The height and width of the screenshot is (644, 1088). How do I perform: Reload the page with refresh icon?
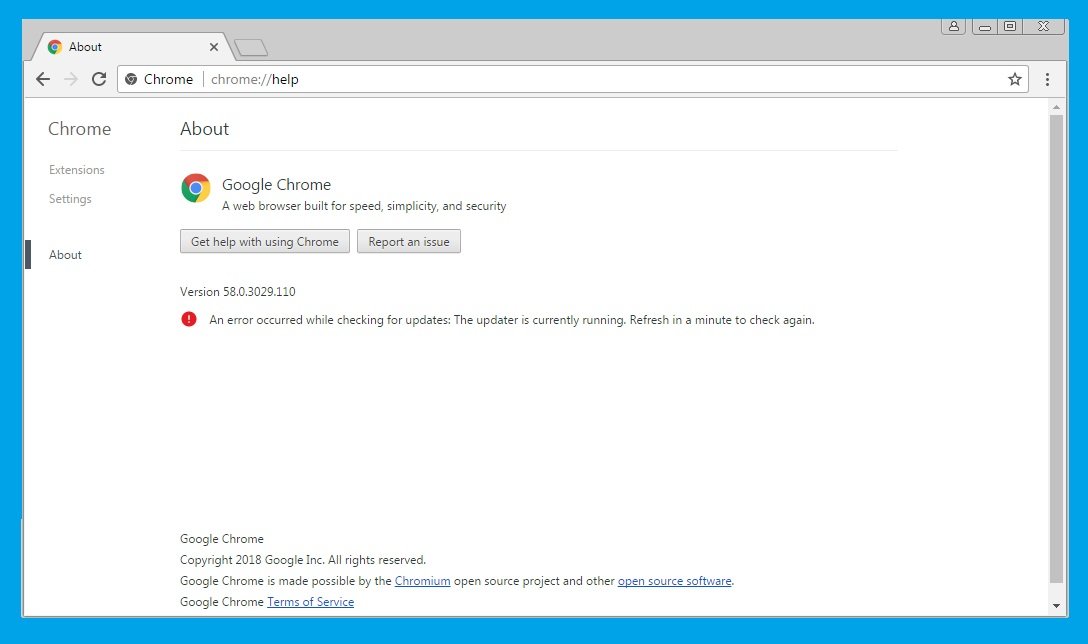[x=99, y=79]
